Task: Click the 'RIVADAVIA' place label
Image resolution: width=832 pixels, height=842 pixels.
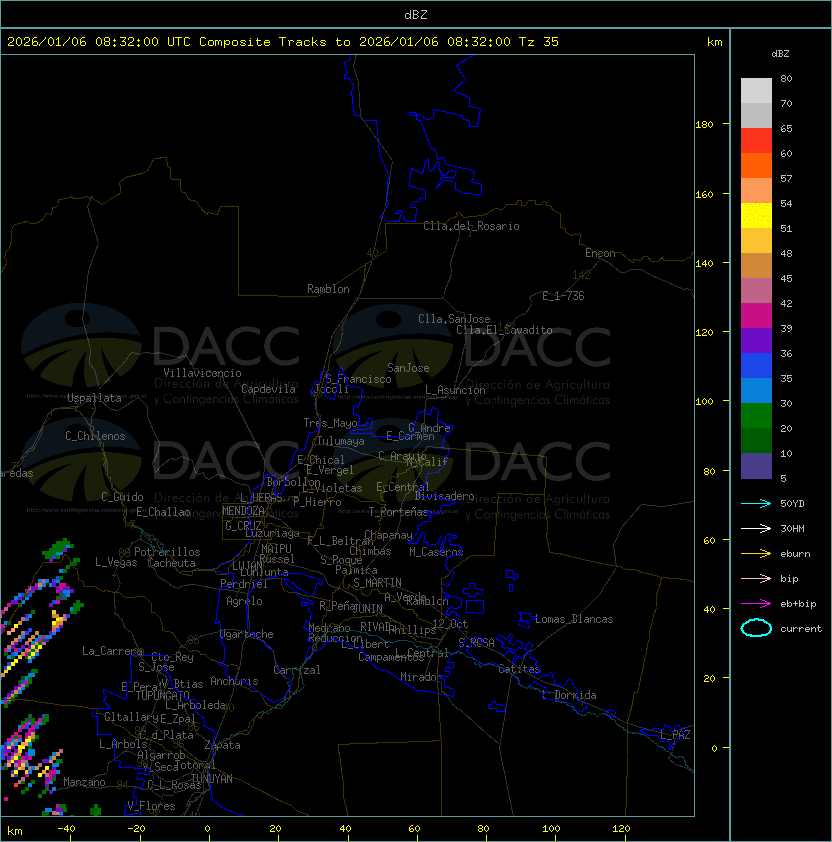Action: pos(379,627)
